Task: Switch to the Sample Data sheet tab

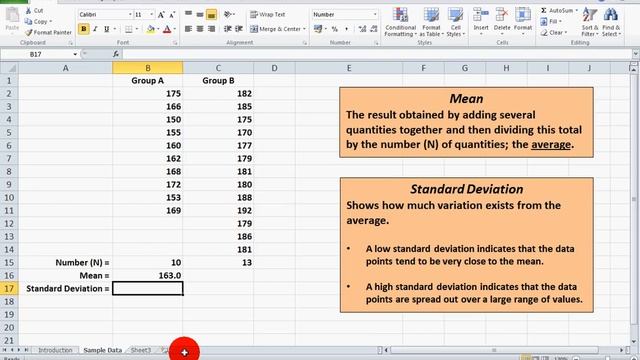Action: point(102,350)
